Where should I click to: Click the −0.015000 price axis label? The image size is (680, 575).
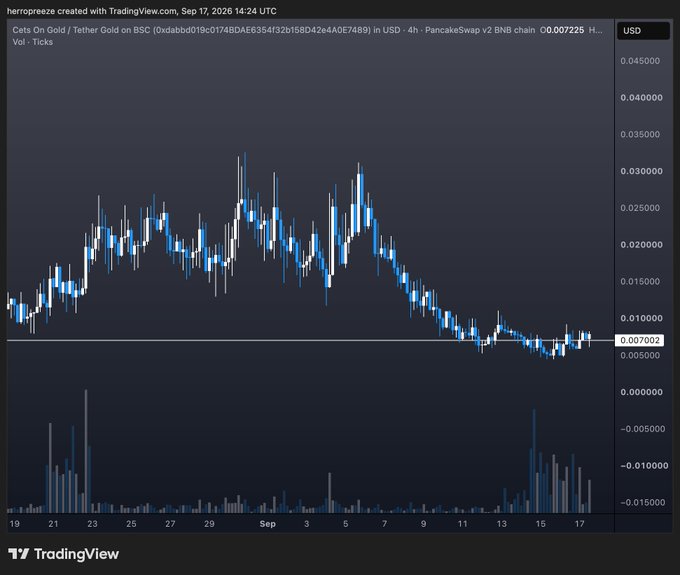click(x=643, y=503)
